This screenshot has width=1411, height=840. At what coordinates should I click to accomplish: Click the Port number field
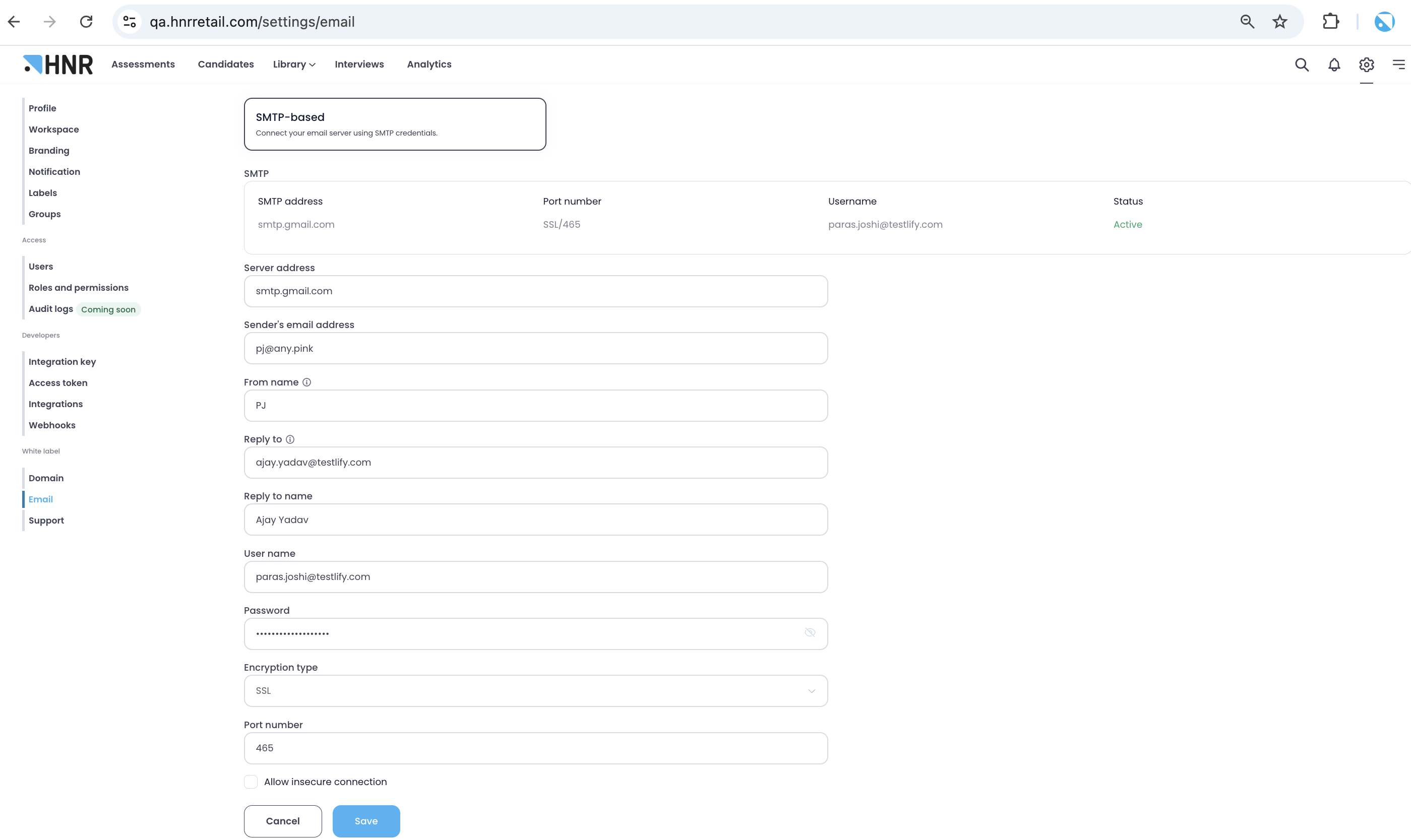pos(536,748)
